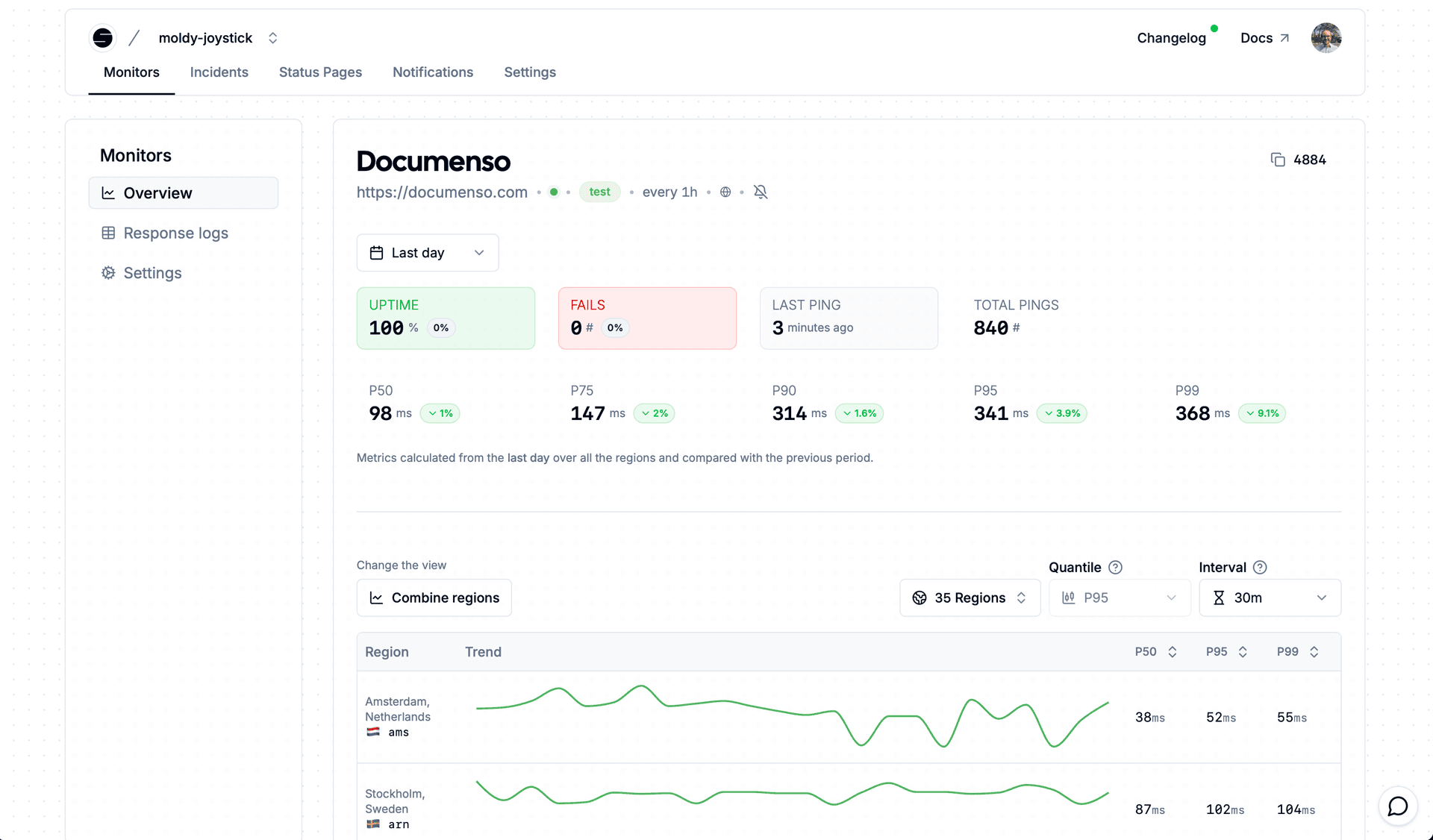Click the globe icon next to every 1h

click(725, 192)
